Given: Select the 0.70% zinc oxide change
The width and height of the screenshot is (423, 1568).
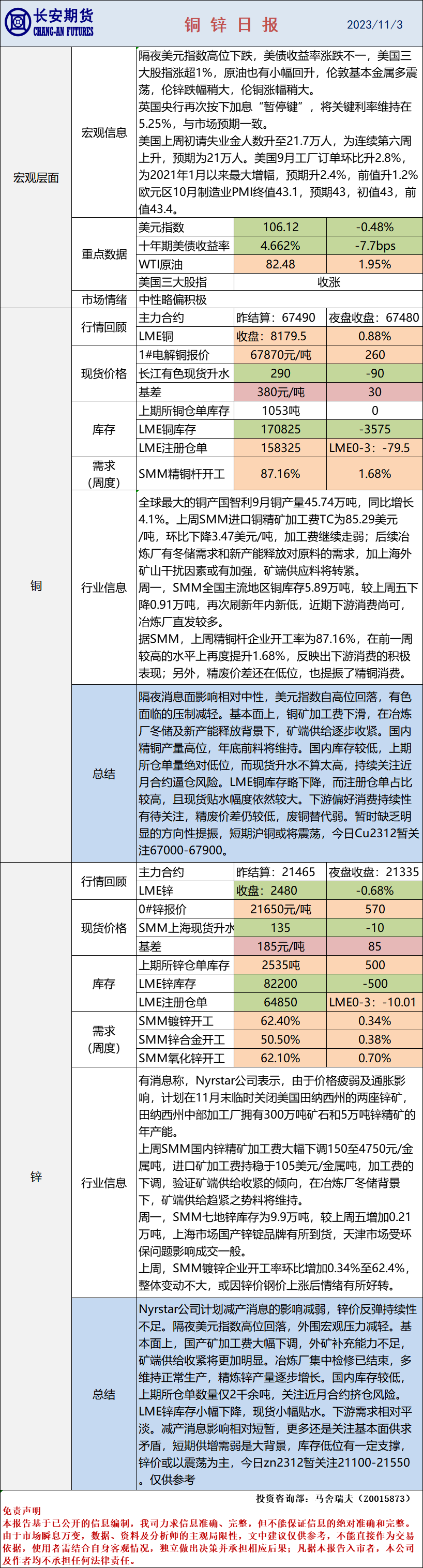Looking at the screenshot, I should [x=374, y=1058].
